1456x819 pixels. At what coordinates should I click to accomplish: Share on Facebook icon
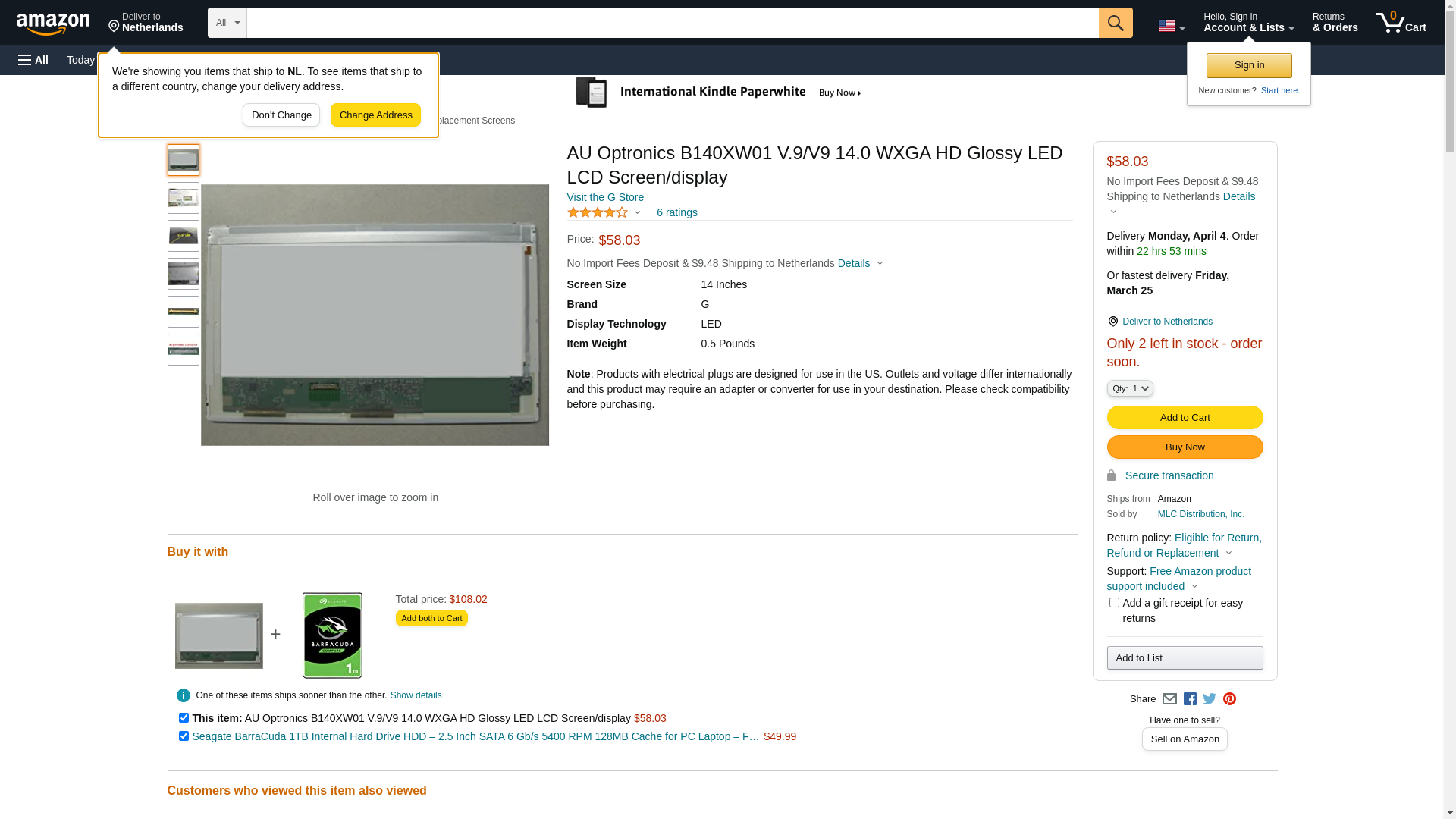(1190, 699)
